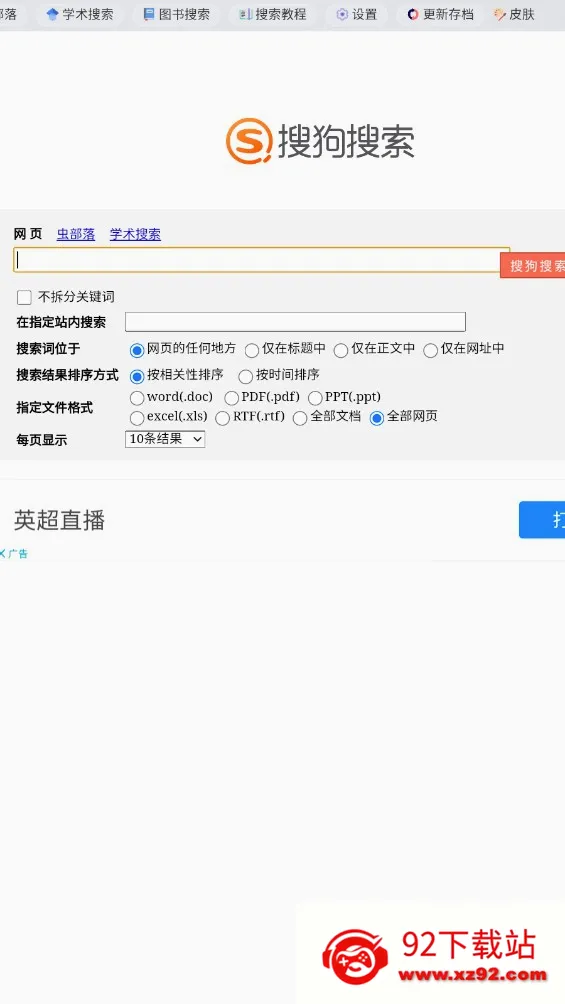The image size is (565, 1004).
Task: Open 搜索教程 in the top toolbar
Action: pyautogui.click(x=272, y=14)
